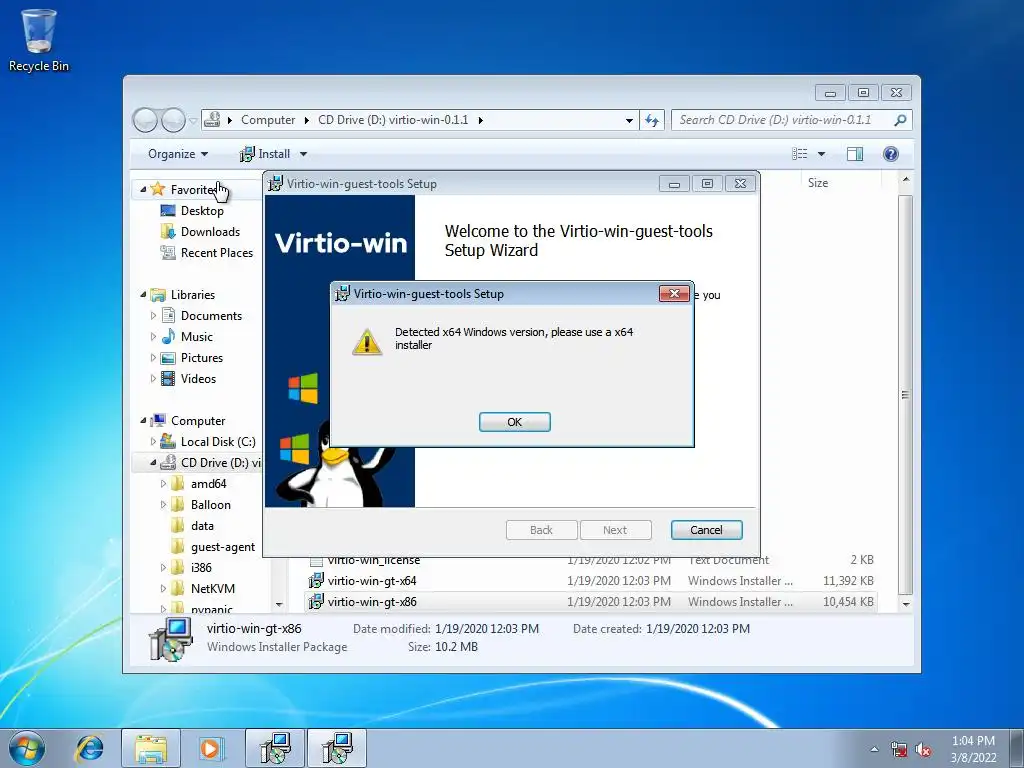
Task: Click the Local Disk (C:) drive icon
Action: tap(168, 441)
